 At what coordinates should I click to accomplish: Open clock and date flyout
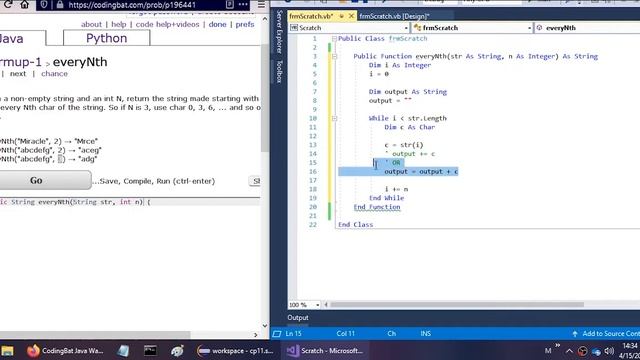(x=629, y=351)
